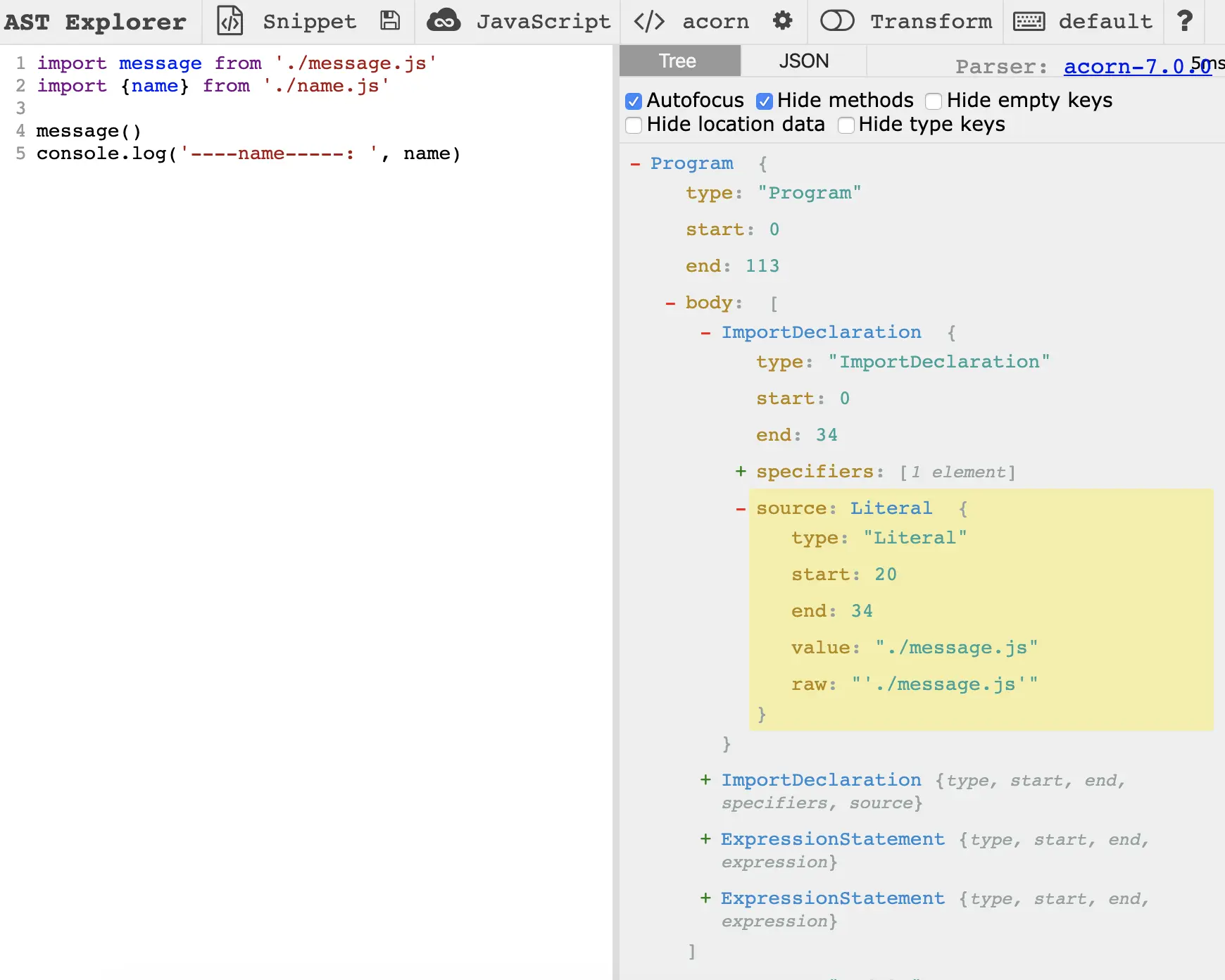This screenshot has height=980, width=1225.
Task: Collapse the first ImportDeclaration node
Action: [x=706, y=332]
